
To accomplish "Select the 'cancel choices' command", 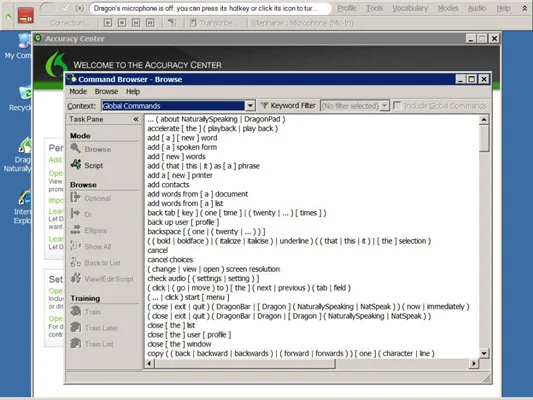I will point(170,260).
